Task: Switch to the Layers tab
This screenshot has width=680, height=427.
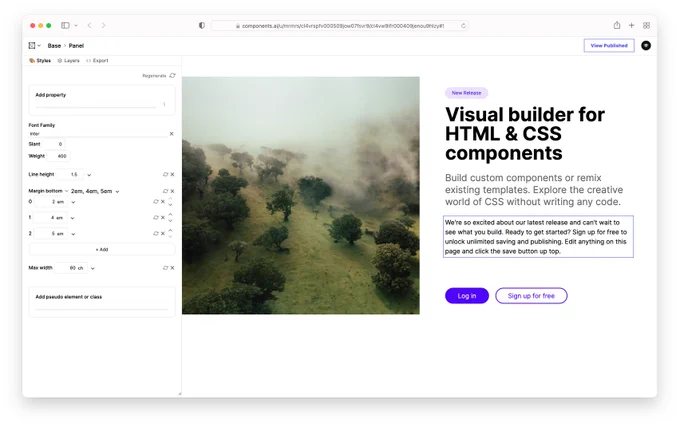Action: [69, 61]
